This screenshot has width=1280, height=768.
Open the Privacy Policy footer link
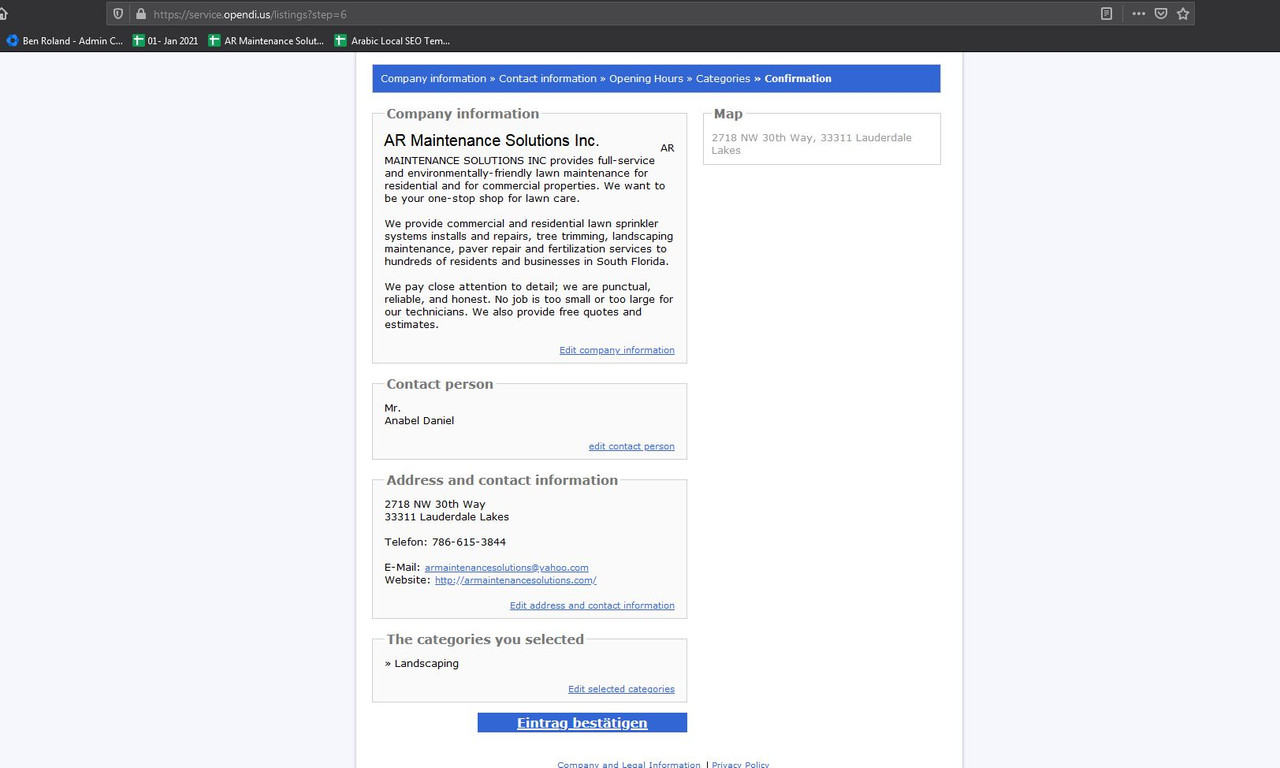pos(740,765)
